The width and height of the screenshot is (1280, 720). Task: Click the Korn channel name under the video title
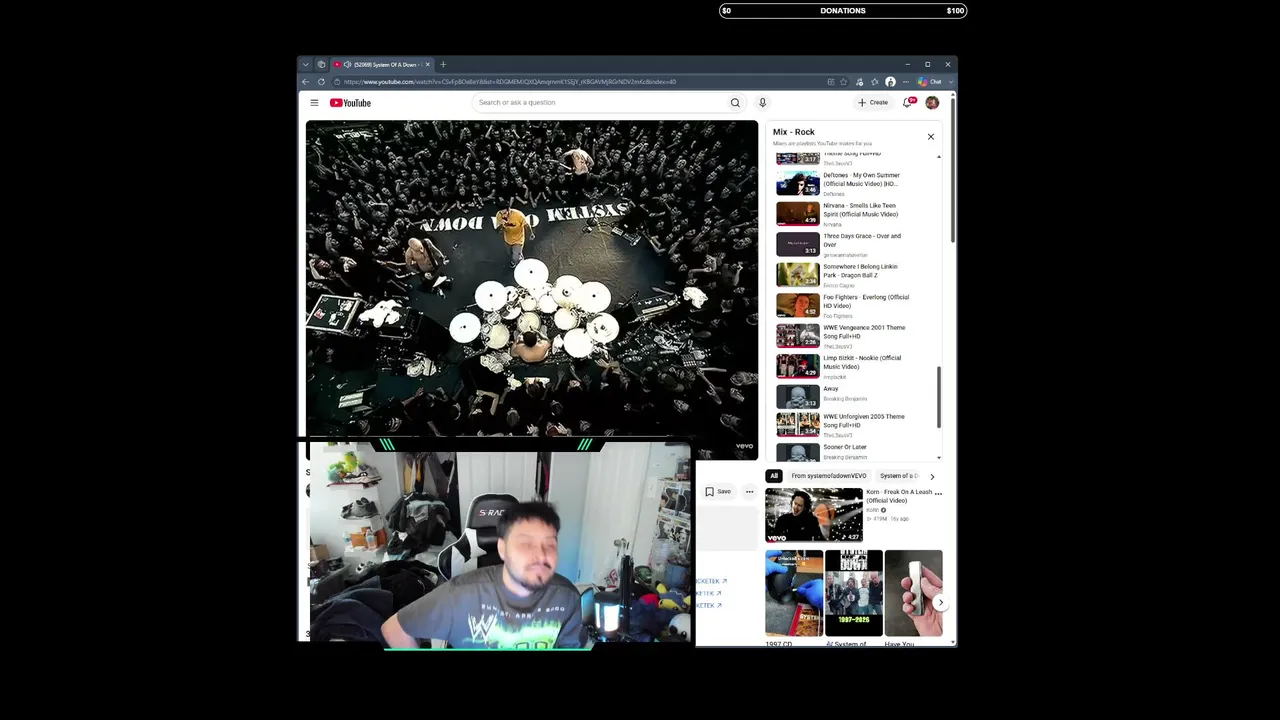point(871,510)
